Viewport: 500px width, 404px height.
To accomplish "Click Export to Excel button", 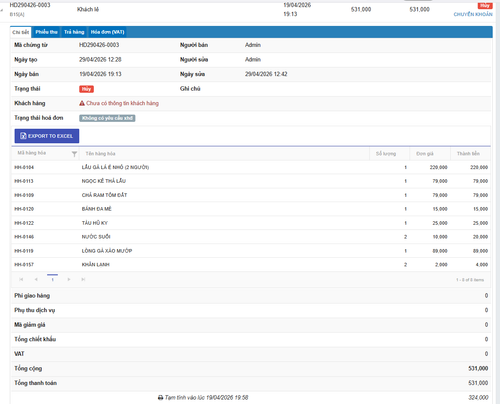I will (47, 136).
